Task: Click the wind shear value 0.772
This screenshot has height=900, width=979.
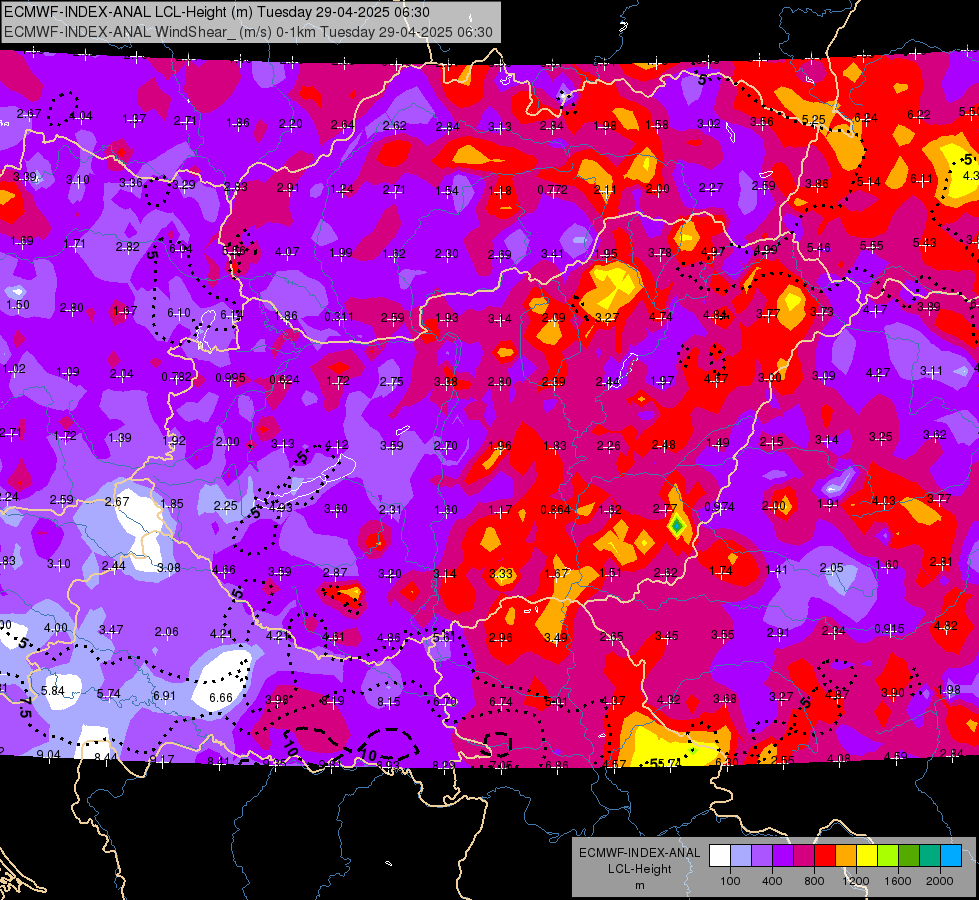Action: click(553, 189)
